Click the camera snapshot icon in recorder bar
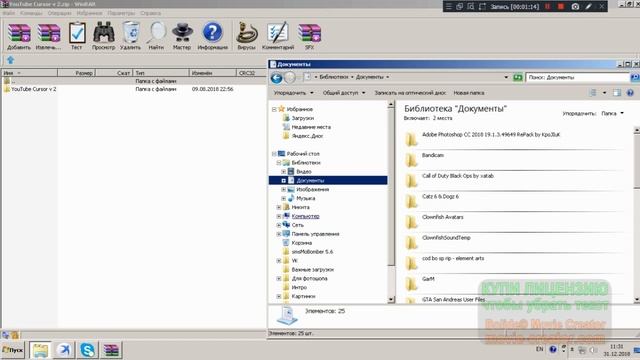Image resolution: width=640 pixels, height=360 pixels. coord(575,7)
